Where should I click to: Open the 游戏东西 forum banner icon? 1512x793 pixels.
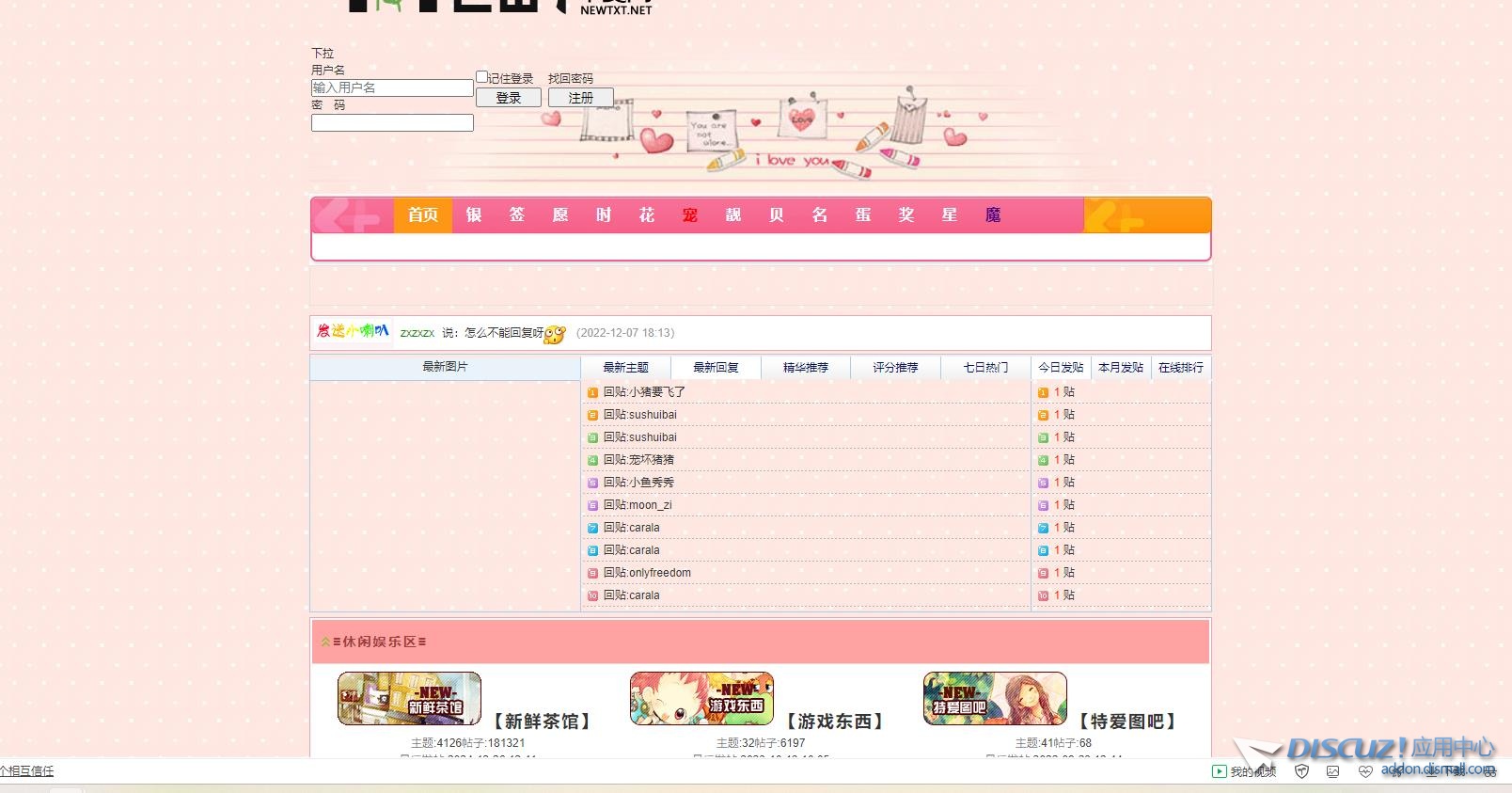pos(701,699)
